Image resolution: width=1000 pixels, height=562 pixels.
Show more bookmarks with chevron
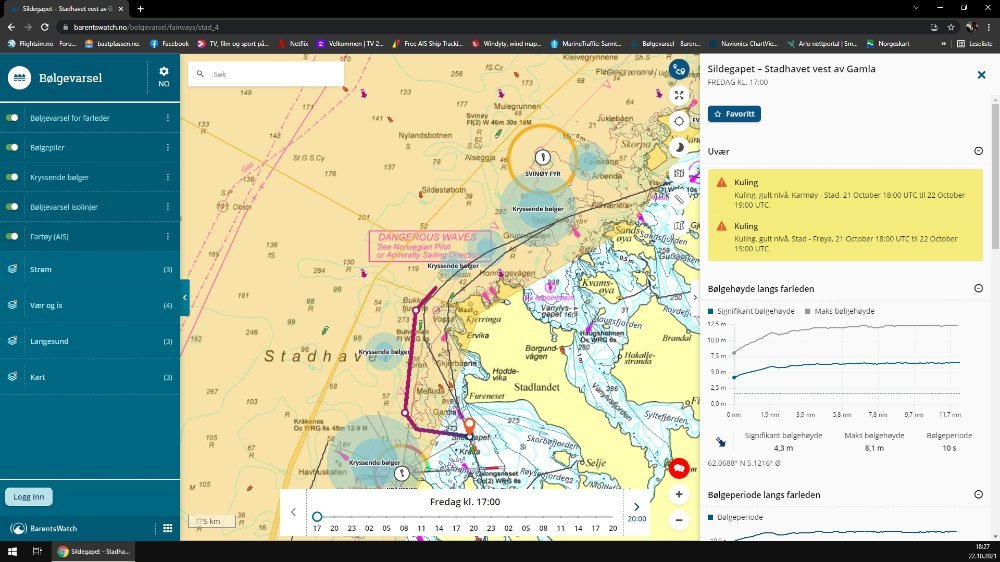click(943, 43)
